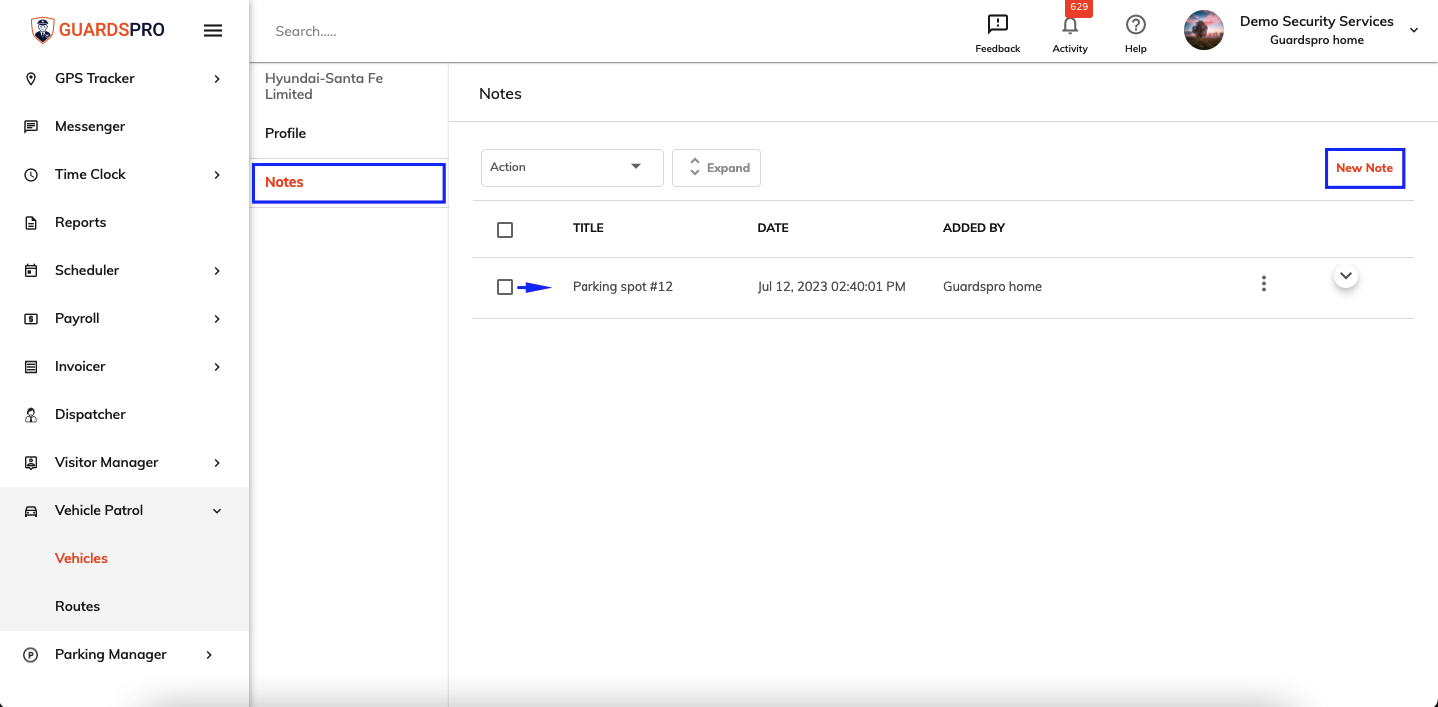Click the Demo Security Services account name
The width and height of the screenshot is (1438, 707).
[1317, 21]
